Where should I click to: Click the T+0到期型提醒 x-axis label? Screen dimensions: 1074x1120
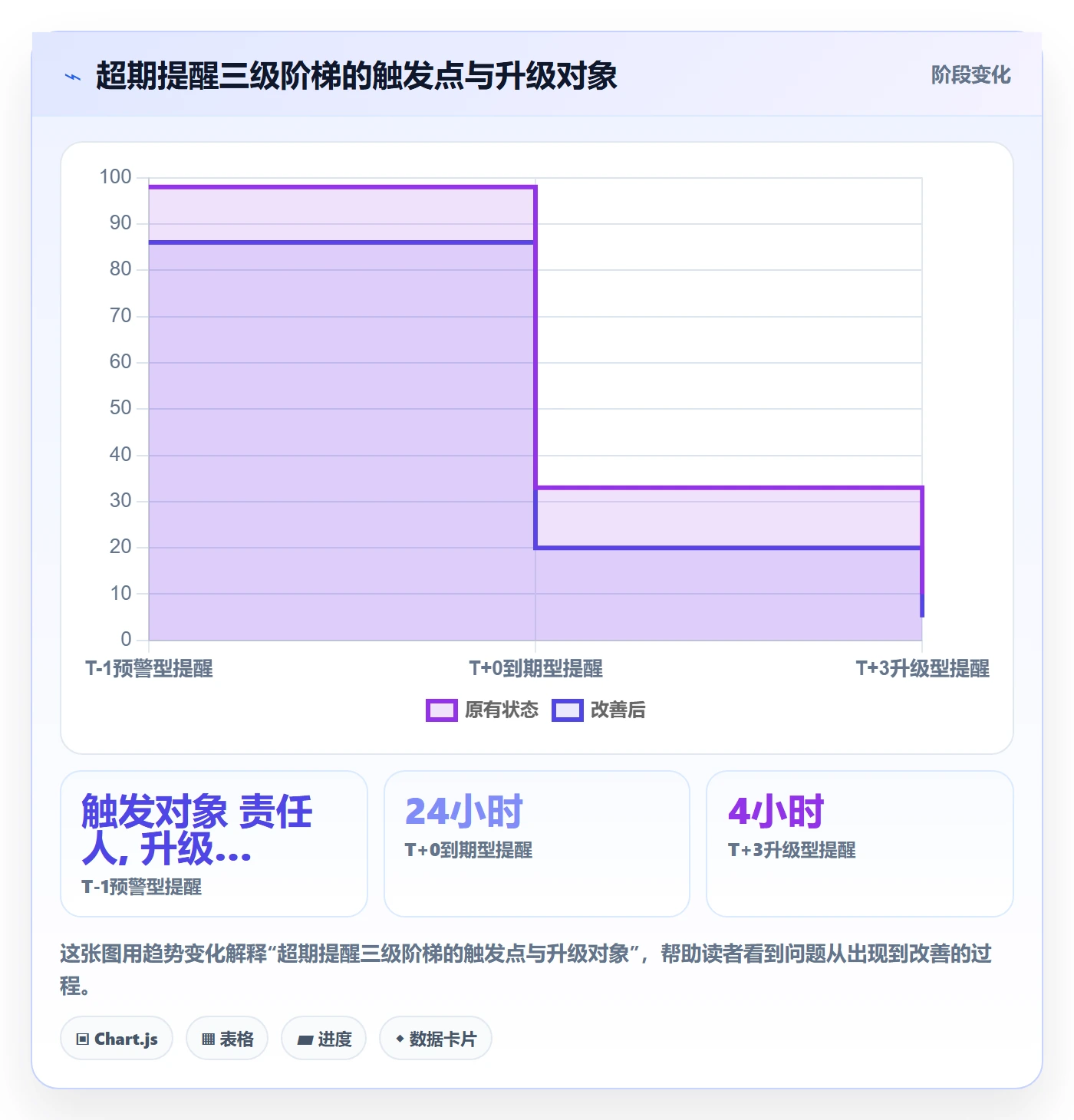tap(535, 669)
